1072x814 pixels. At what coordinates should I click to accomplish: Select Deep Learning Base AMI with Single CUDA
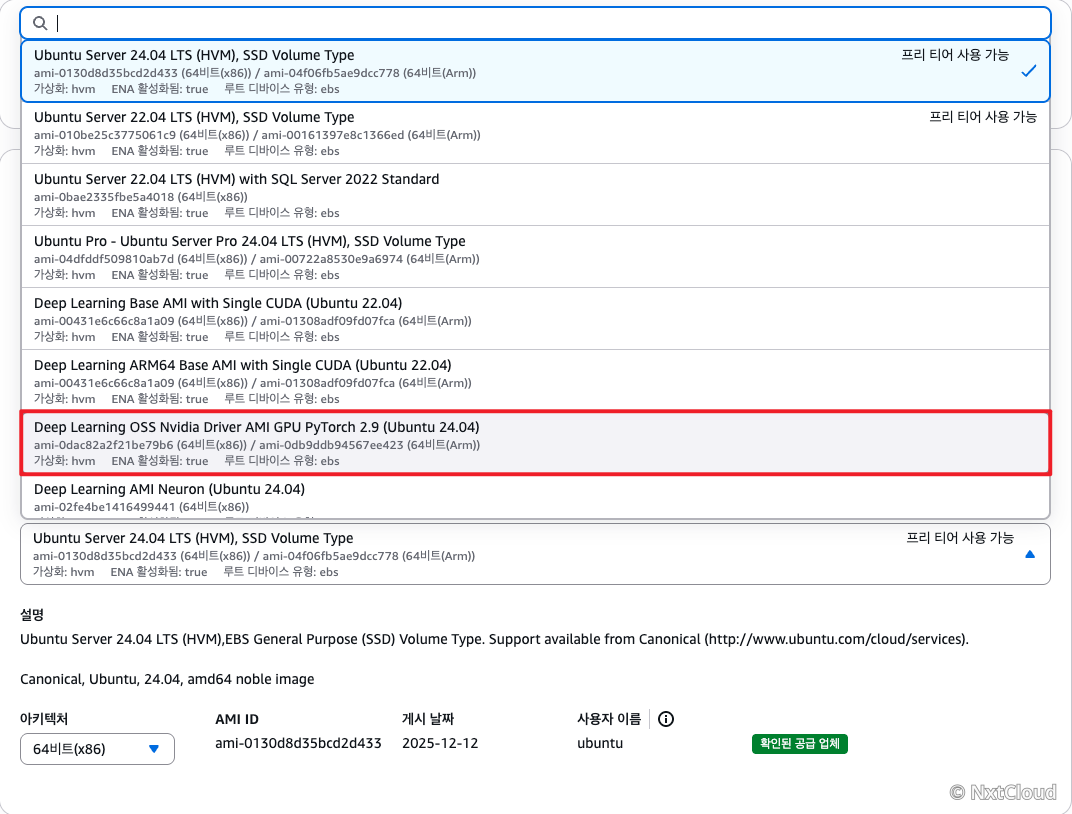click(535, 319)
